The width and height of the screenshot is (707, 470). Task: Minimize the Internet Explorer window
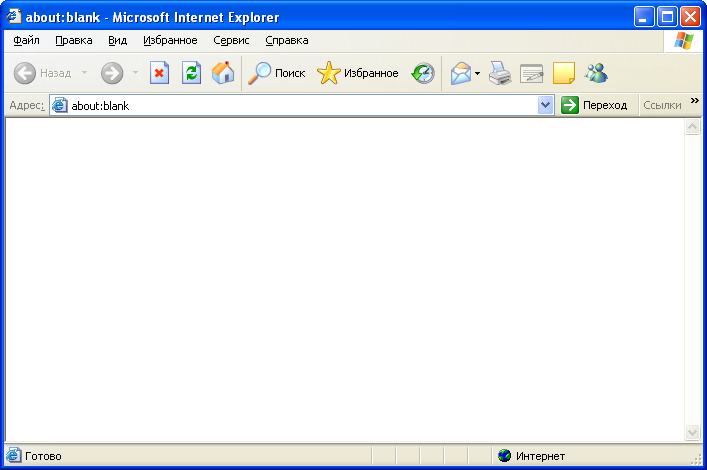[x=644, y=17]
